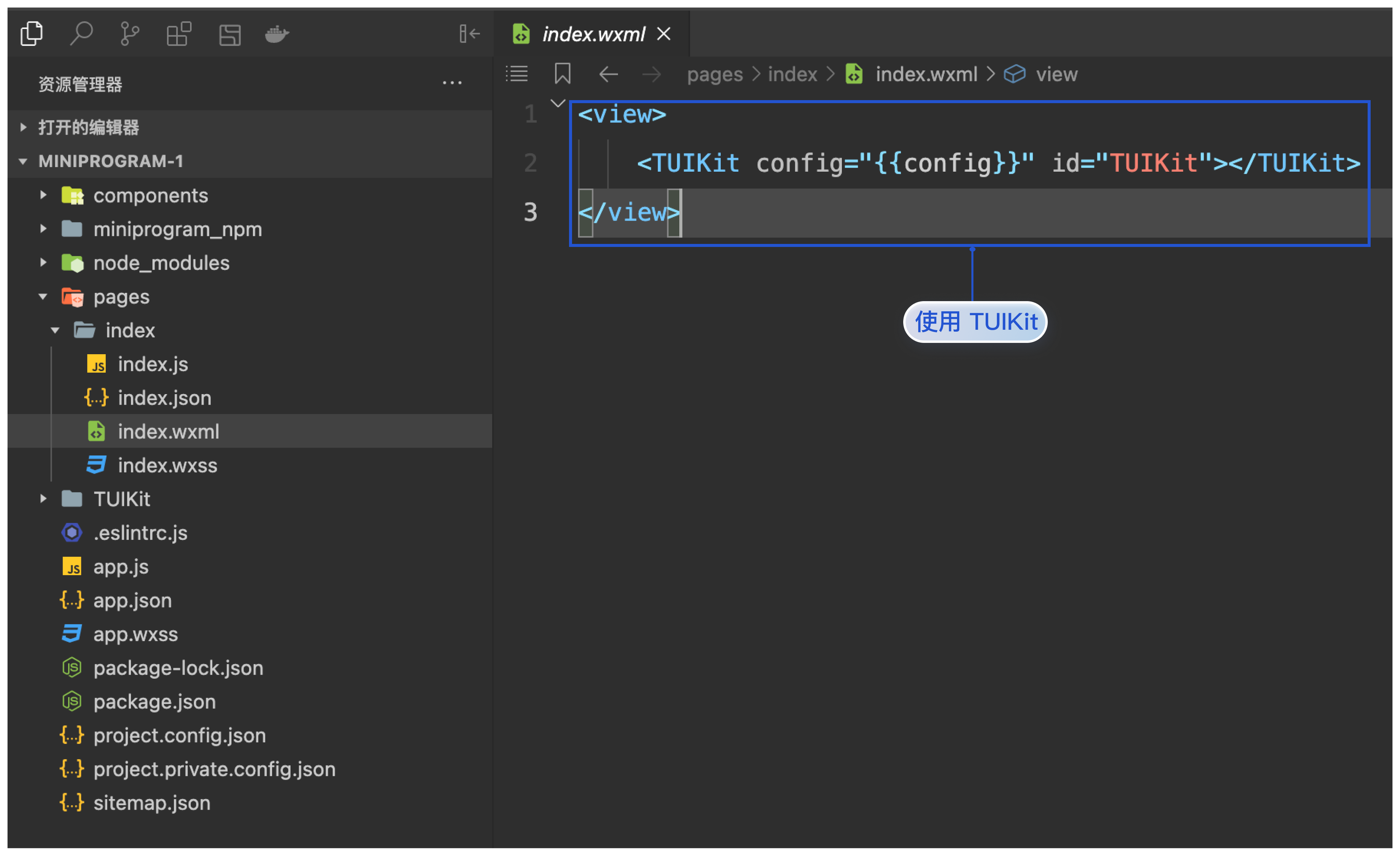This screenshot has width=1400, height=856.
Task: Open the Source Control branch icon
Action: (x=130, y=34)
